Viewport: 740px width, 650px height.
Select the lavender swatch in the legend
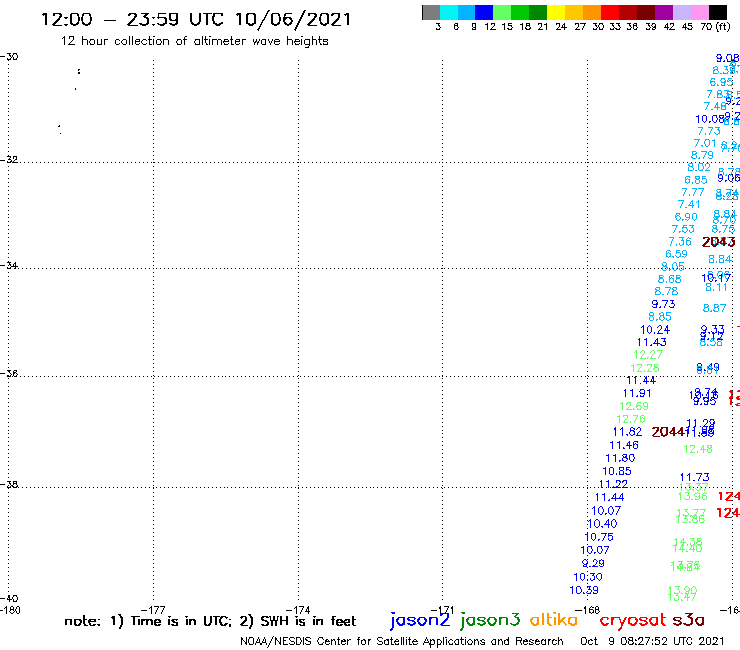tap(681, 12)
